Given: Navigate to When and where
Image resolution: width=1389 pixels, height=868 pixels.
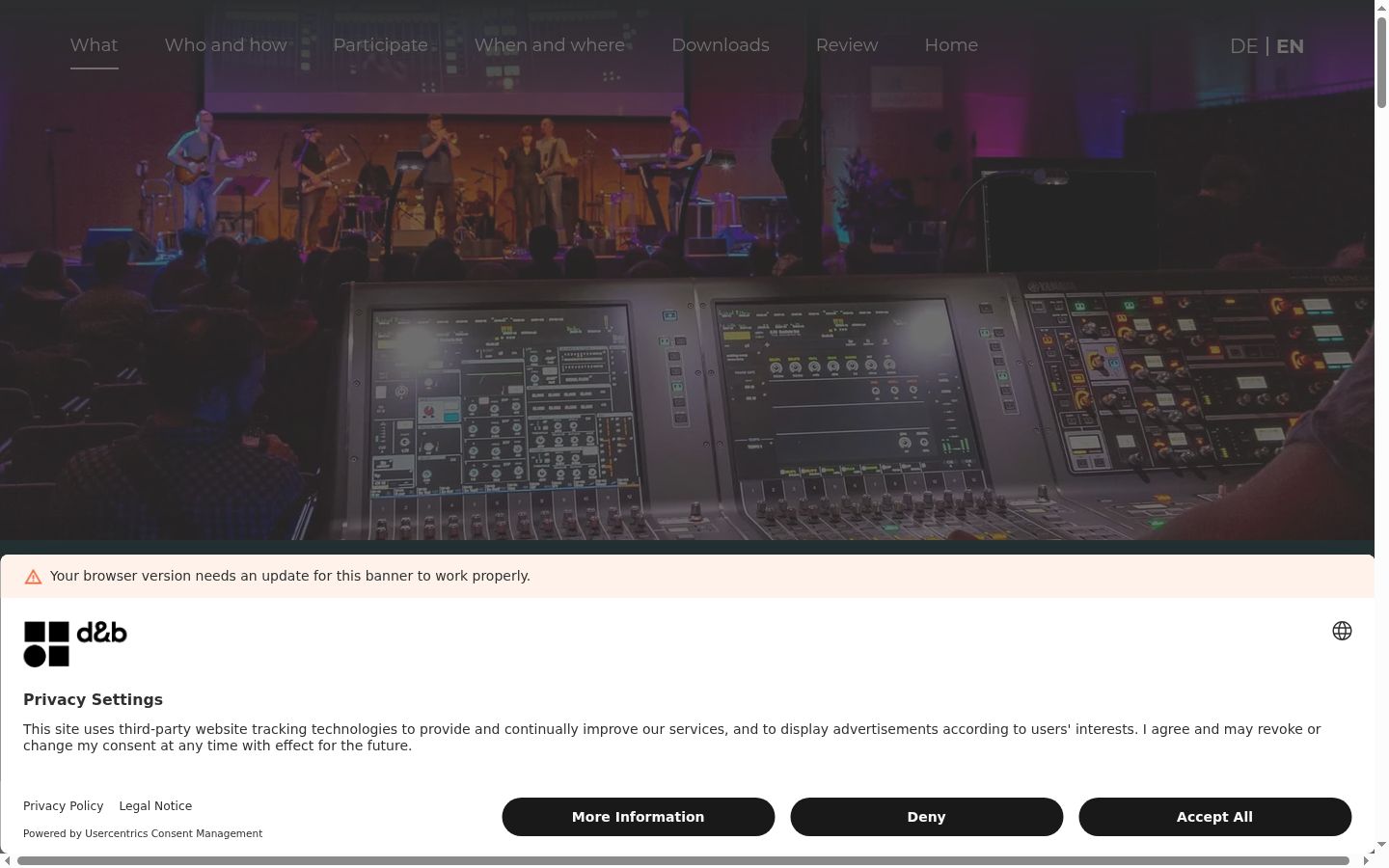Looking at the screenshot, I should [550, 45].
